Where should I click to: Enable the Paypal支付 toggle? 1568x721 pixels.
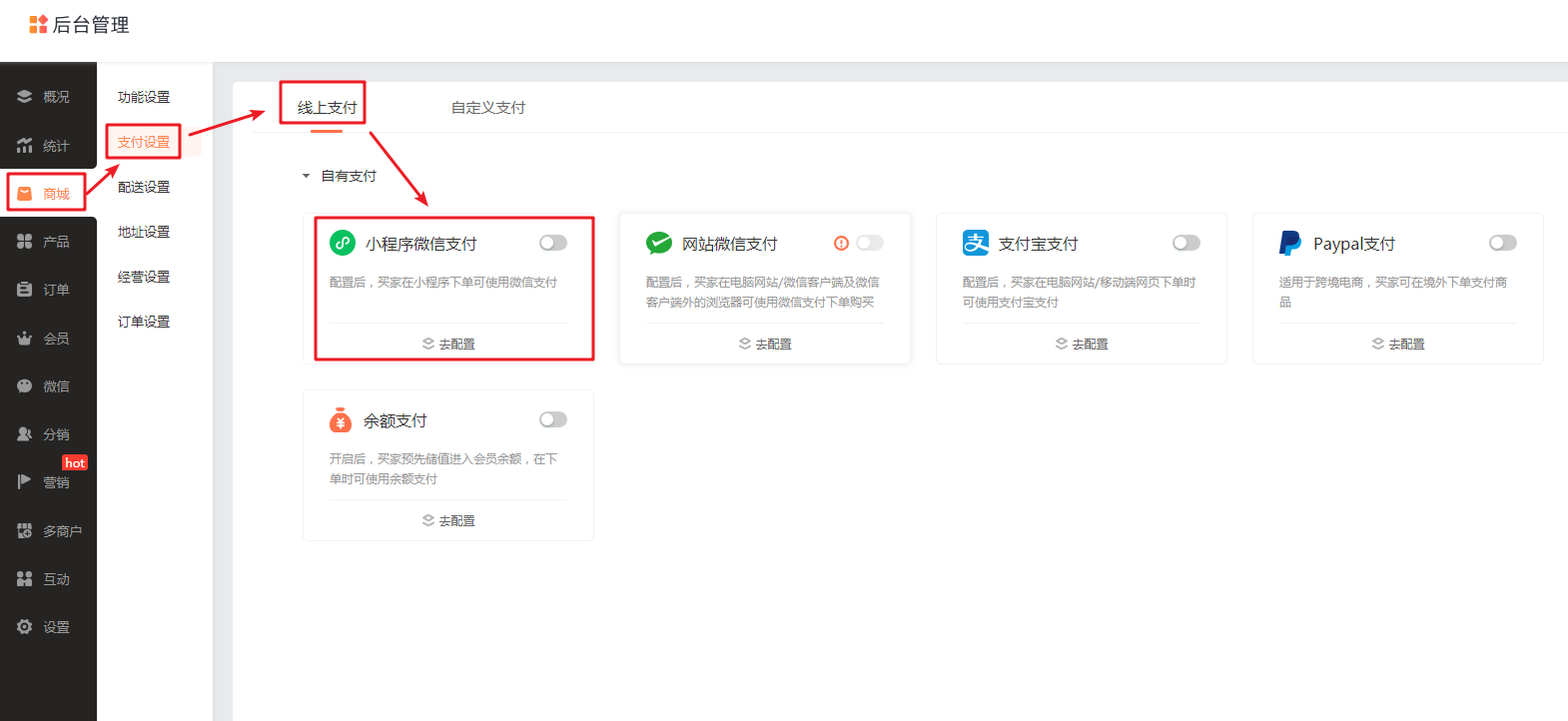click(x=1502, y=243)
